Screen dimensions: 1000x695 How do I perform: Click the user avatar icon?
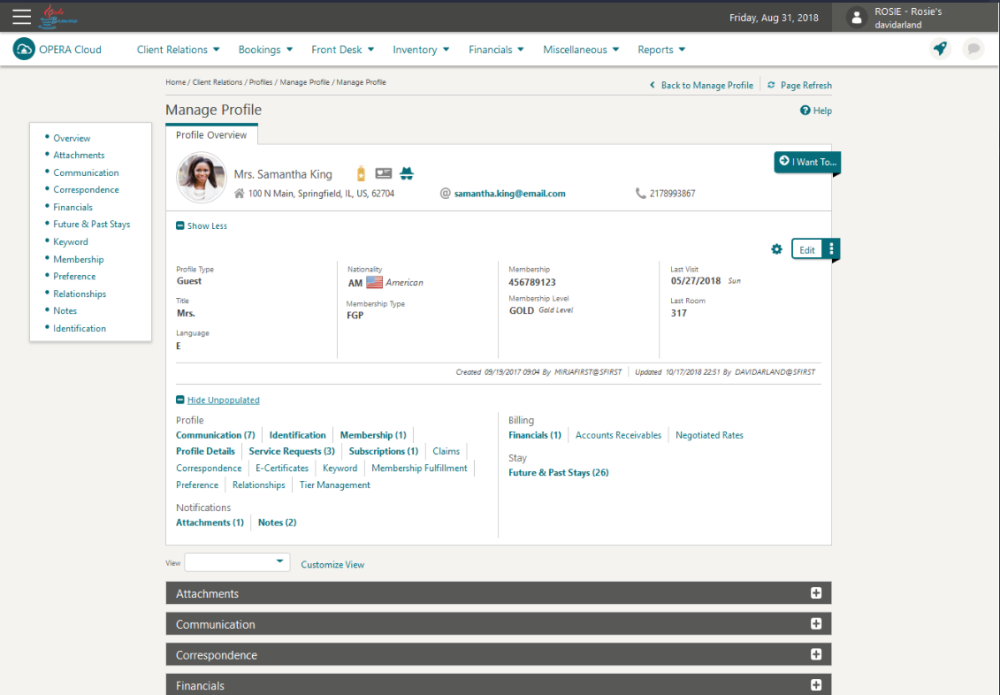[x=857, y=18]
